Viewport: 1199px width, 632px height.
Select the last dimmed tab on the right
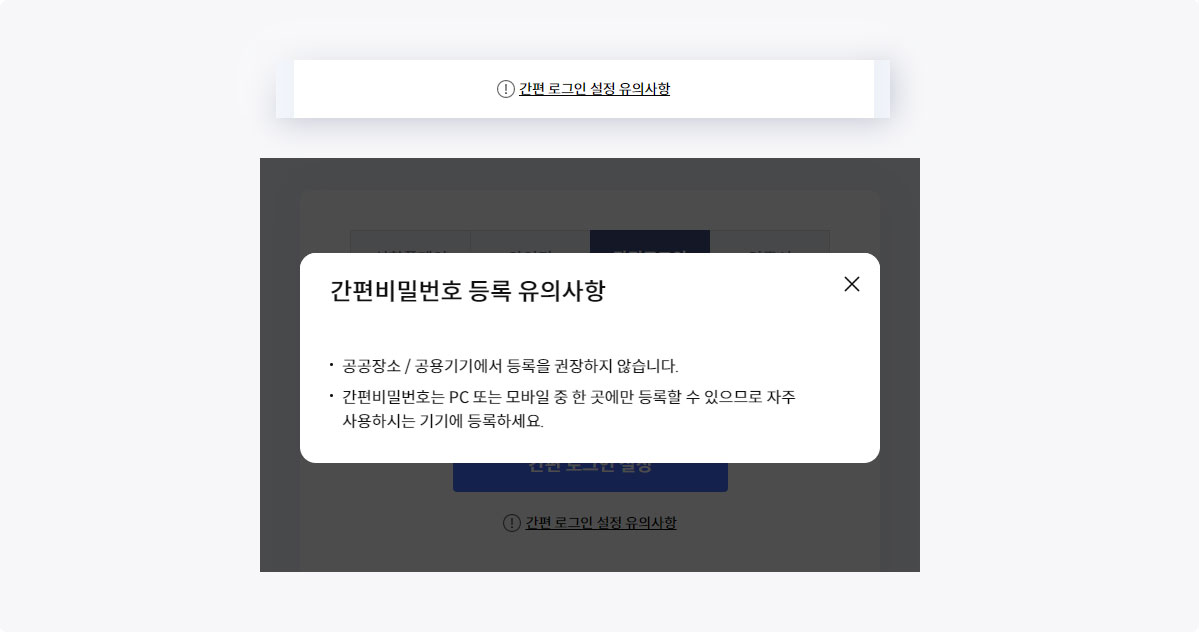[x=769, y=241]
